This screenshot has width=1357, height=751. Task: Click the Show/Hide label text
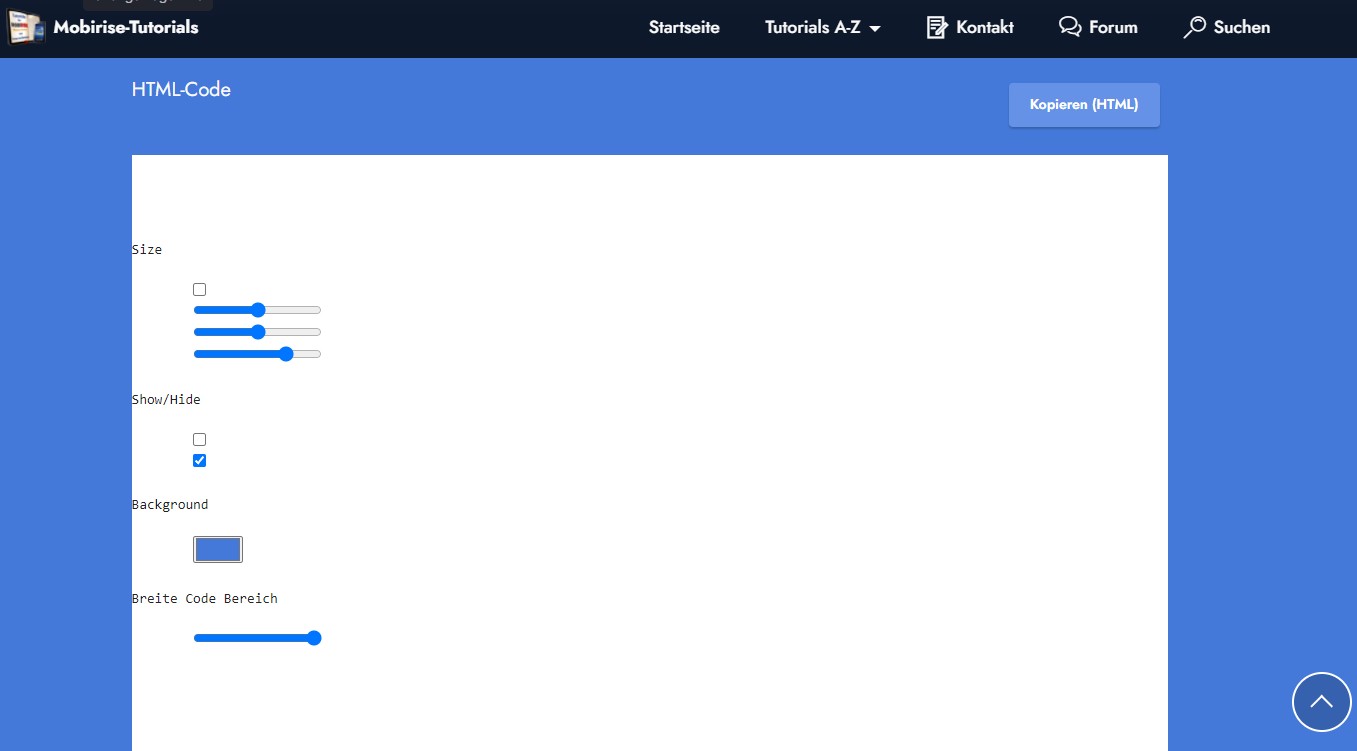pos(166,400)
